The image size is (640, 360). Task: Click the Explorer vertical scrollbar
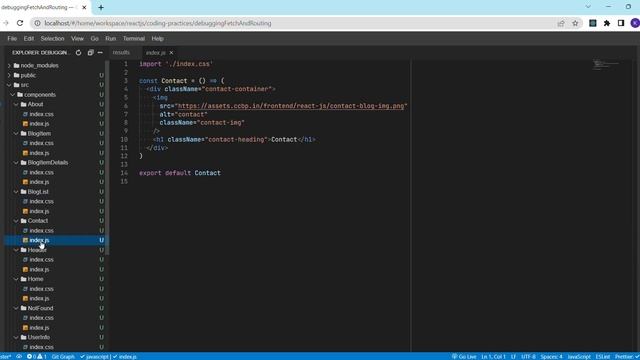[107, 158]
